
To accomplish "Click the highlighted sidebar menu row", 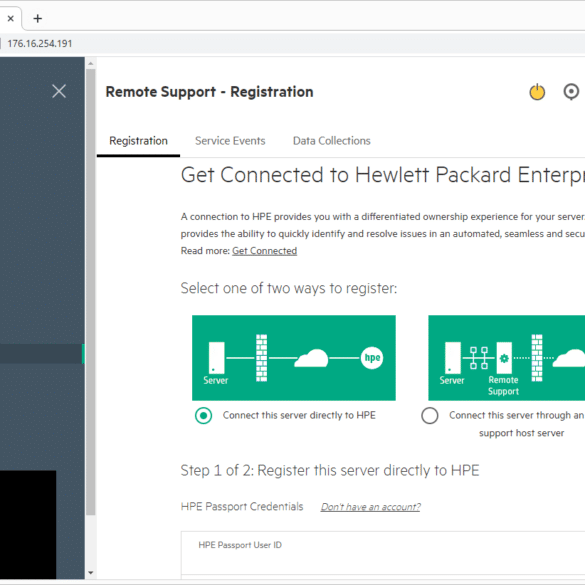I will [42, 353].
